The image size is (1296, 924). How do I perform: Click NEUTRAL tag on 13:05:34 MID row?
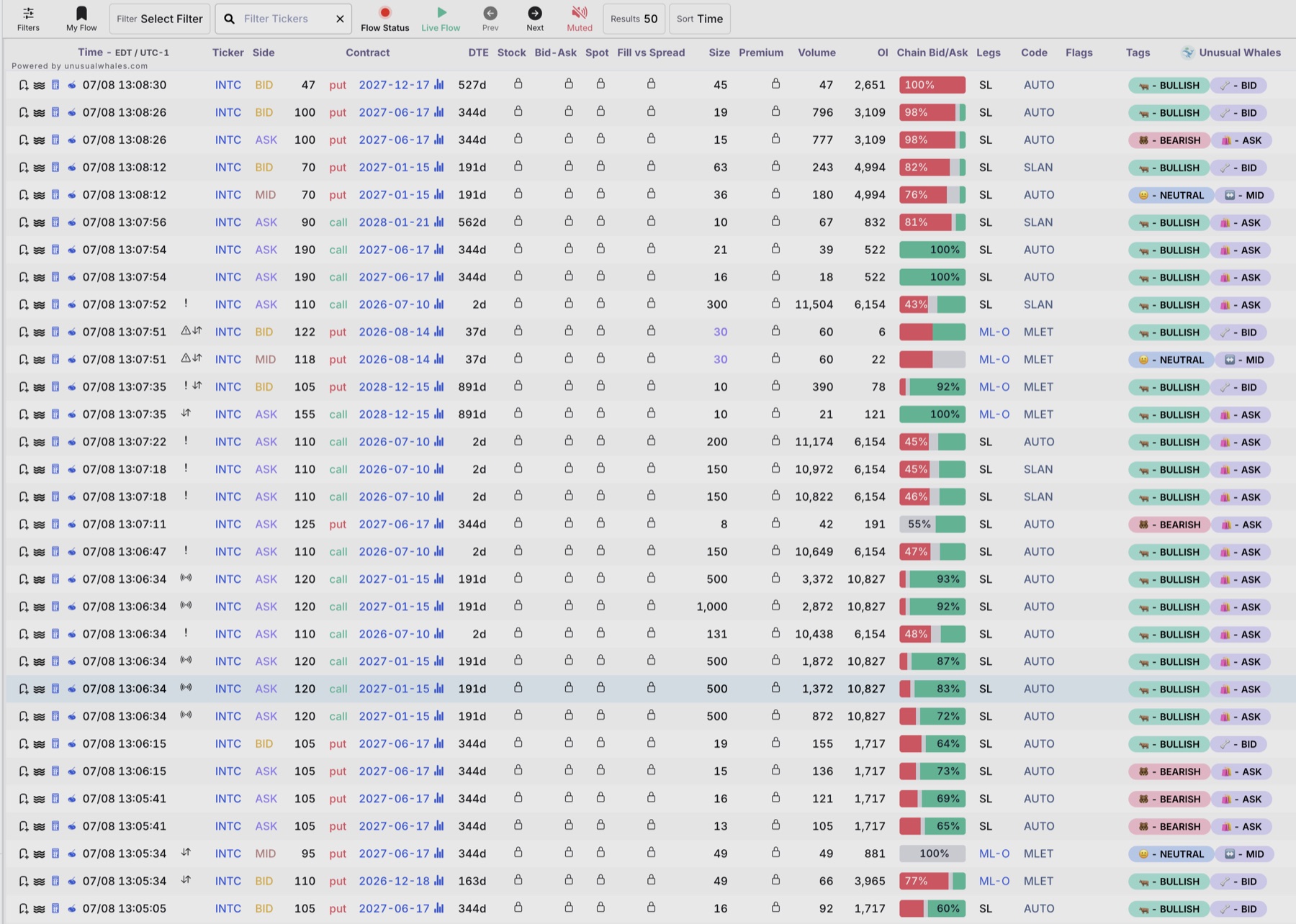pos(1171,854)
